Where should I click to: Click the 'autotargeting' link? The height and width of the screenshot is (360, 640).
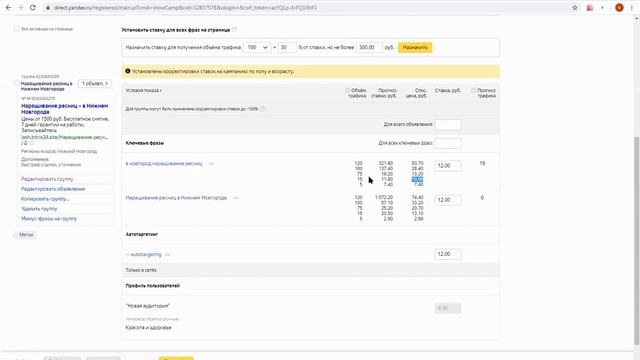tap(146, 255)
